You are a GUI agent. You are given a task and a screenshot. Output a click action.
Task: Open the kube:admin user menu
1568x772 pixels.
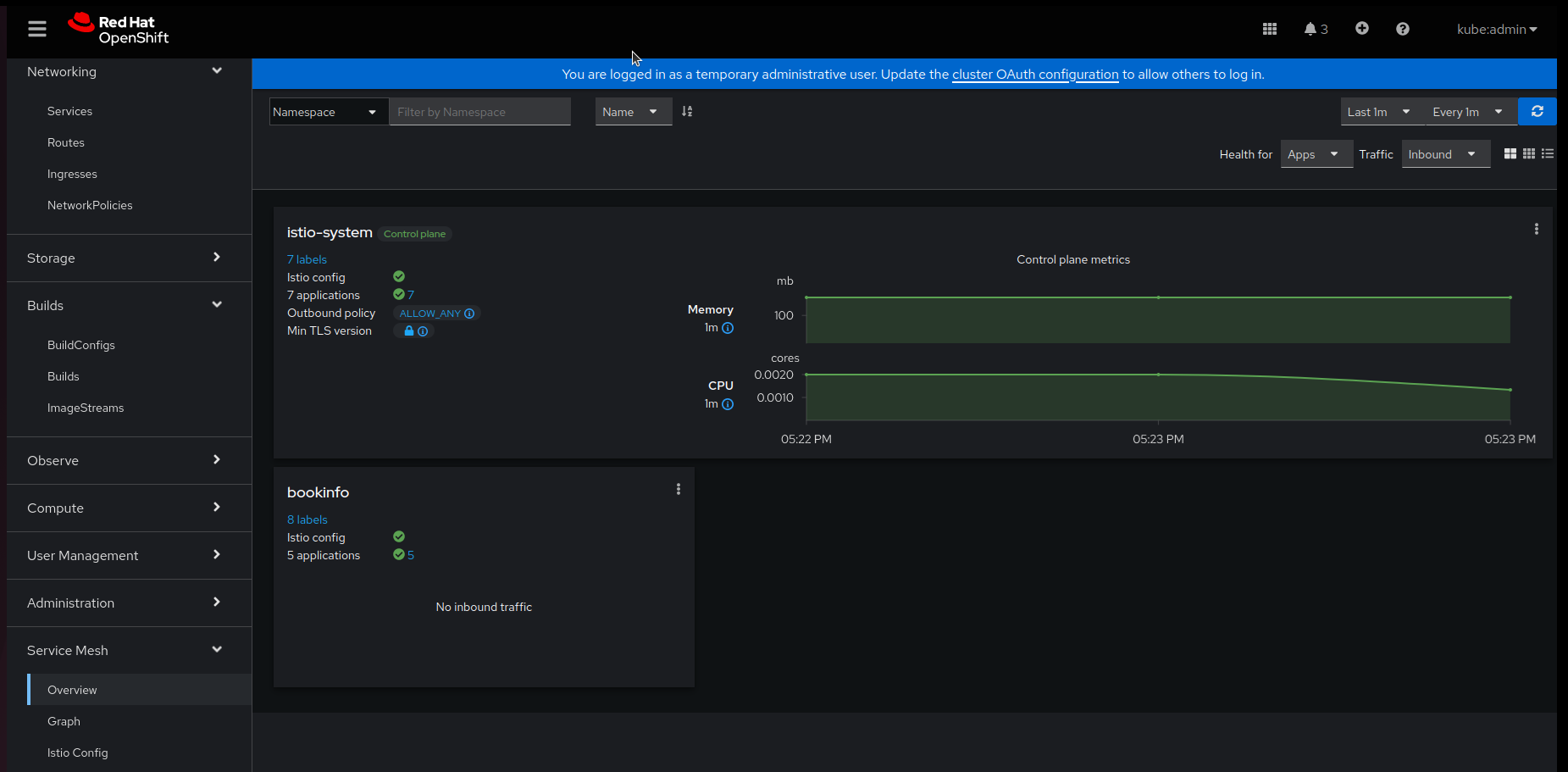coord(1497,30)
